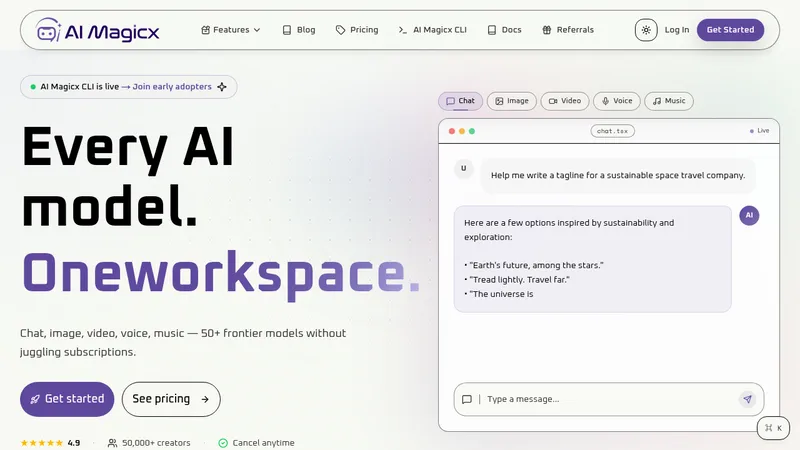The height and width of the screenshot is (450, 800).
Task: Click the sparkle icon in CLI banner
Action: [x=222, y=87]
